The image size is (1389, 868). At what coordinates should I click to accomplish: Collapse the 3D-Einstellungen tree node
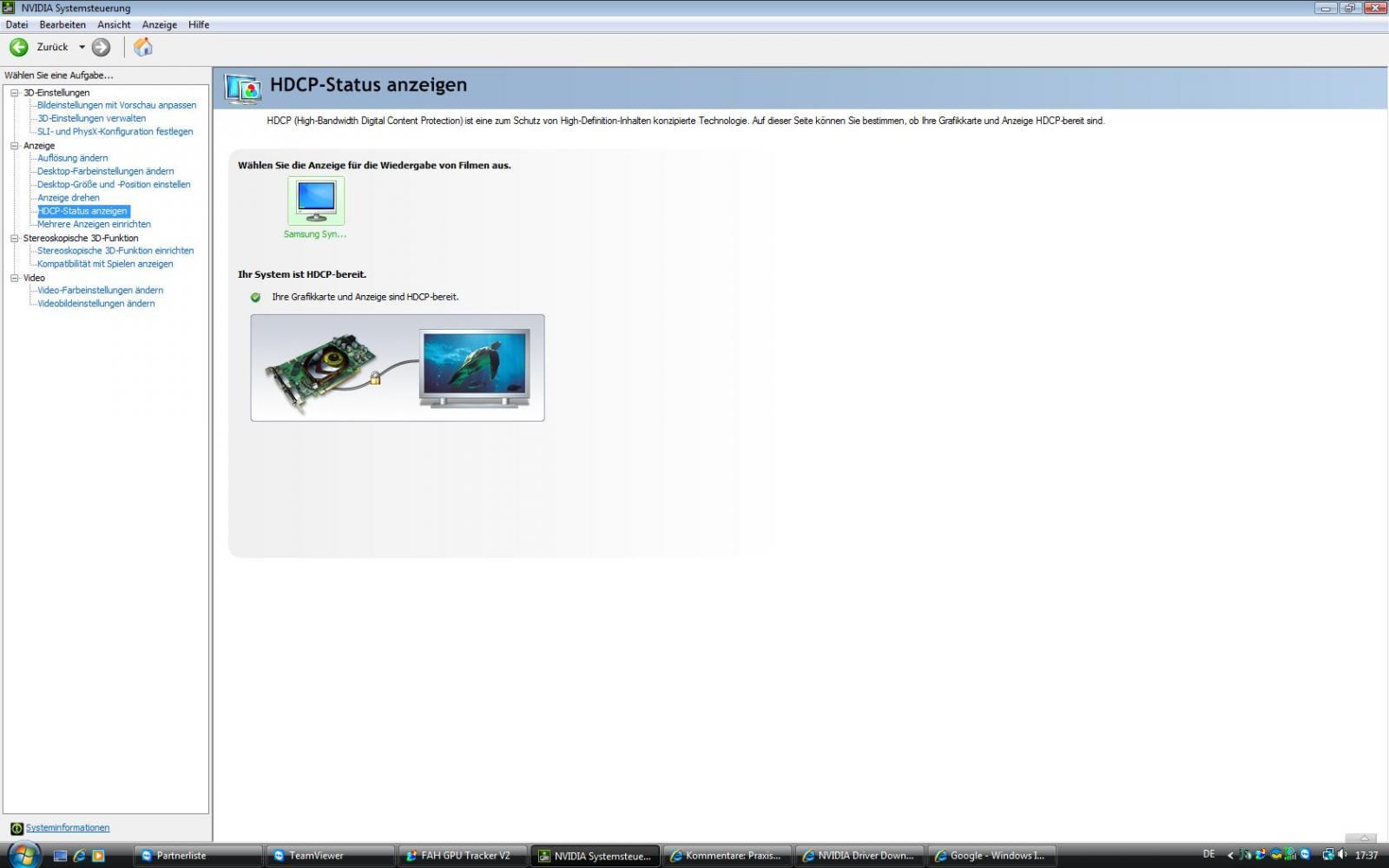tap(14, 92)
